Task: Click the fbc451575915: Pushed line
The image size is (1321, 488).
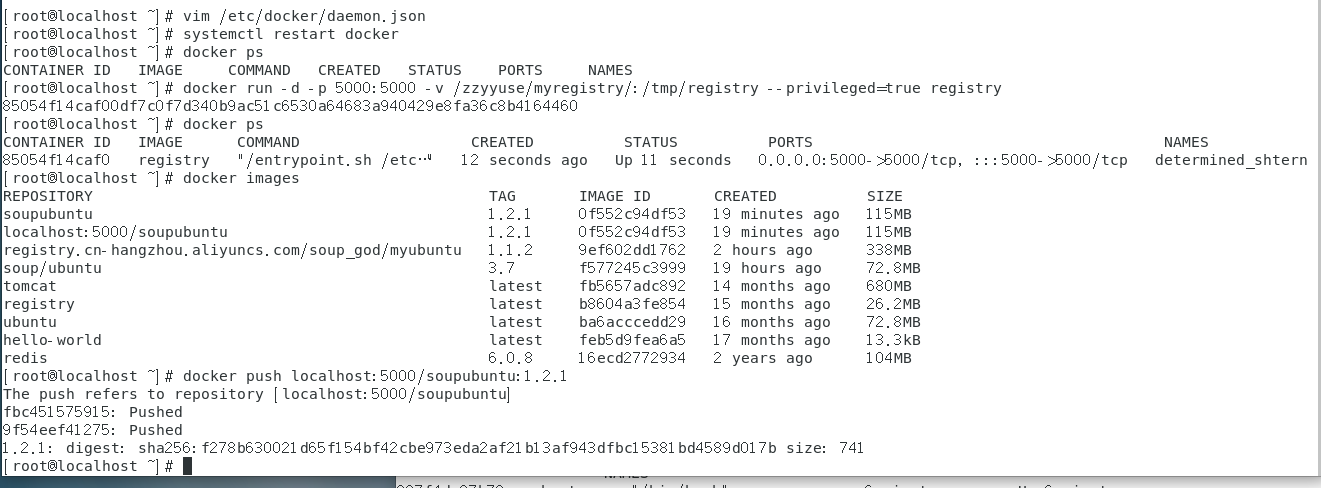Action: [x=93, y=412]
